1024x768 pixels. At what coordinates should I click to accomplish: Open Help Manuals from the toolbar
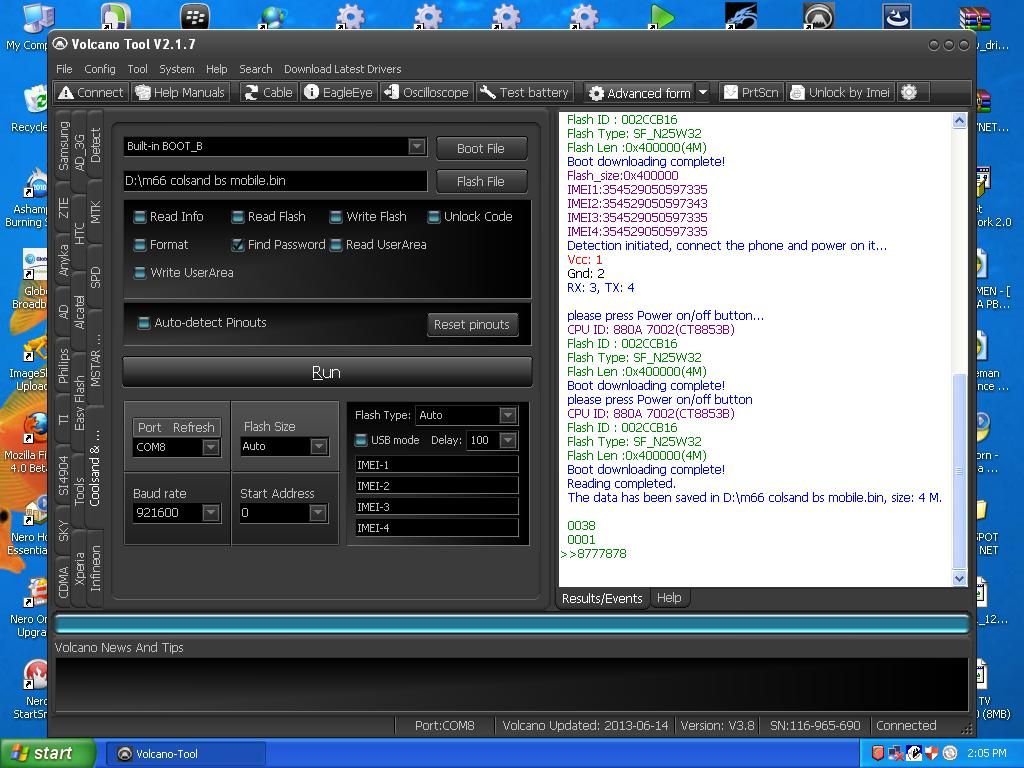click(x=180, y=92)
